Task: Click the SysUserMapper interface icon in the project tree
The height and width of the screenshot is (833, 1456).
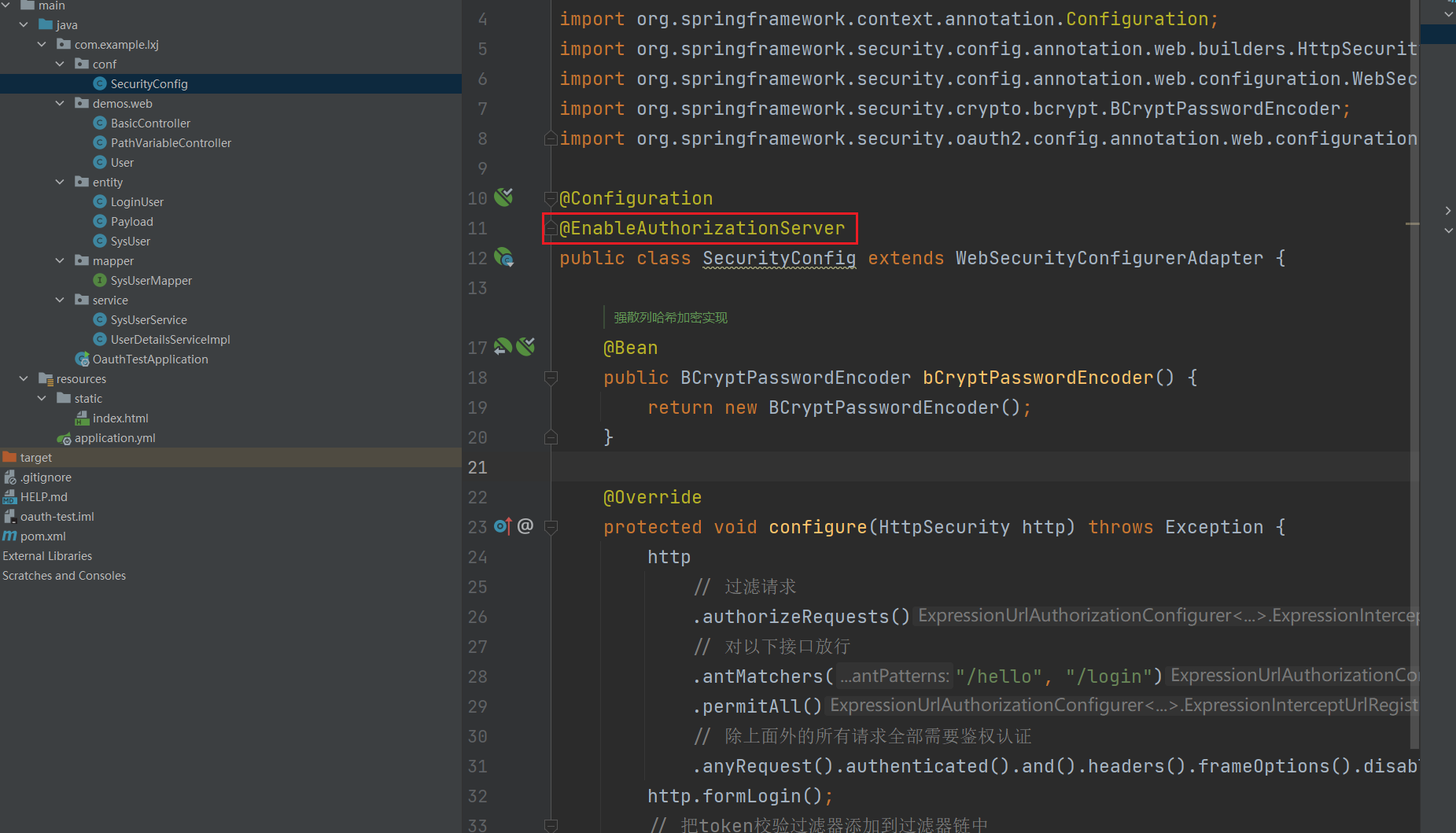Action: coord(100,281)
